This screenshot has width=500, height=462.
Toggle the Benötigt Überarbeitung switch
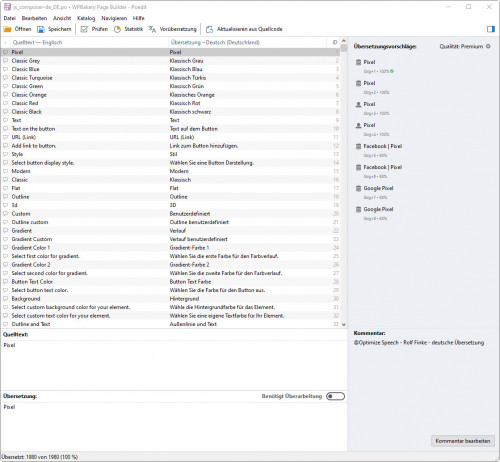tap(335, 396)
